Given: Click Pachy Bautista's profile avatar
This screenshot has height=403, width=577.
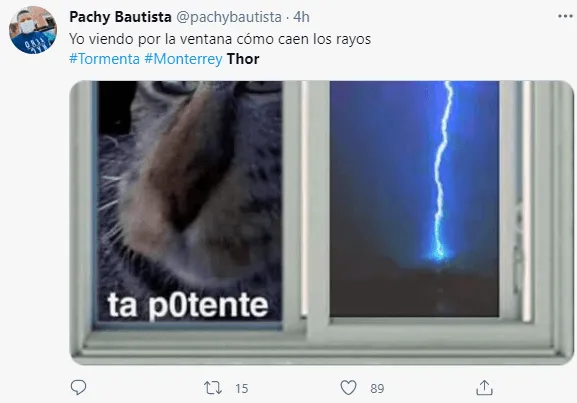Looking at the screenshot, I should (x=33, y=30).
